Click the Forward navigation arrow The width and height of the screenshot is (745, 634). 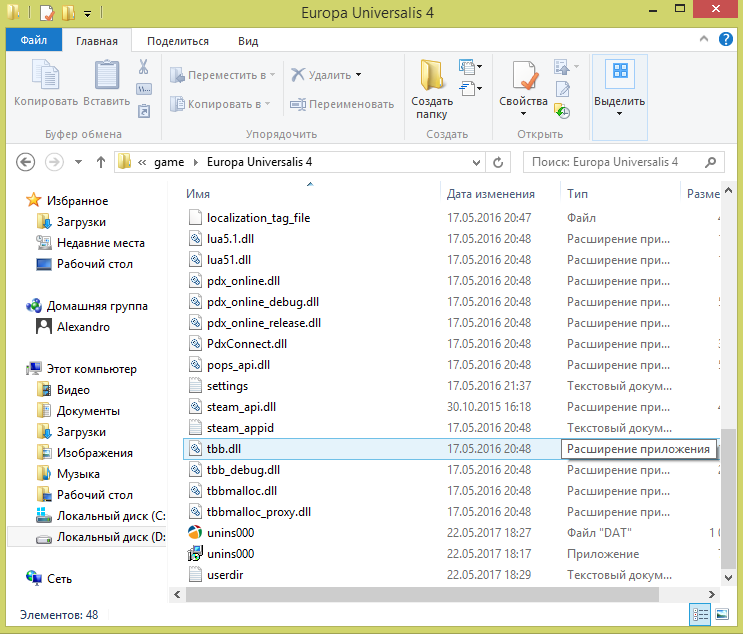(x=54, y=162)
